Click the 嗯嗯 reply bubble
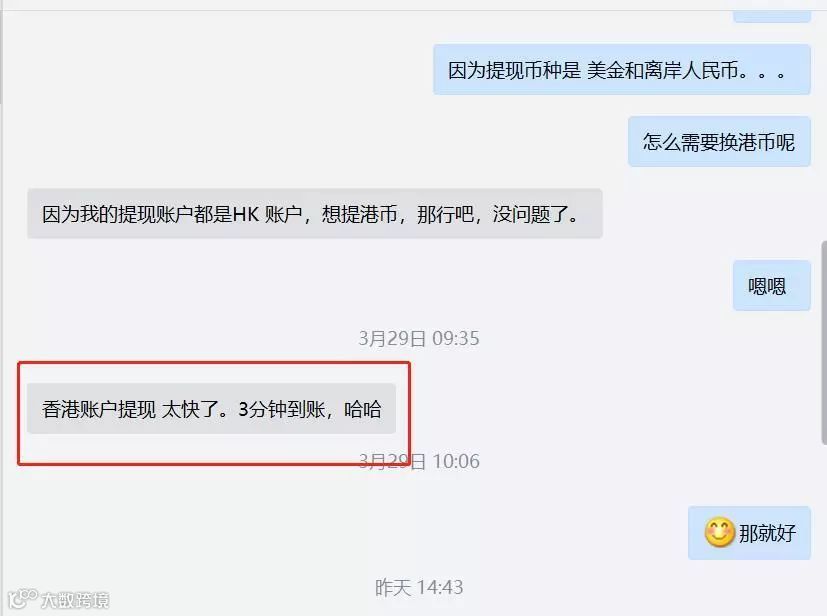This screenshot has height=616, width=827. 772,285
